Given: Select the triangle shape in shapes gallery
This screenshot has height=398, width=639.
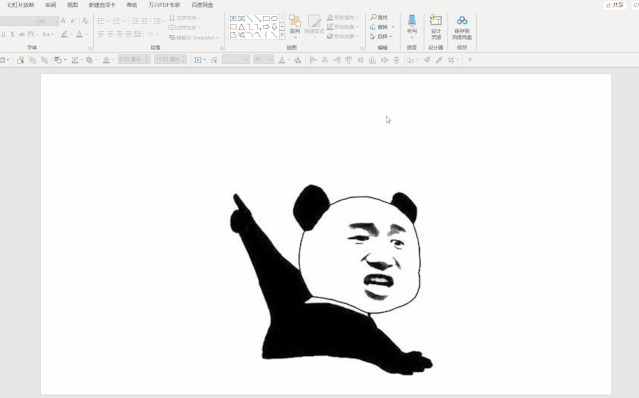Looking at the screenshot, I should point(241,27).
